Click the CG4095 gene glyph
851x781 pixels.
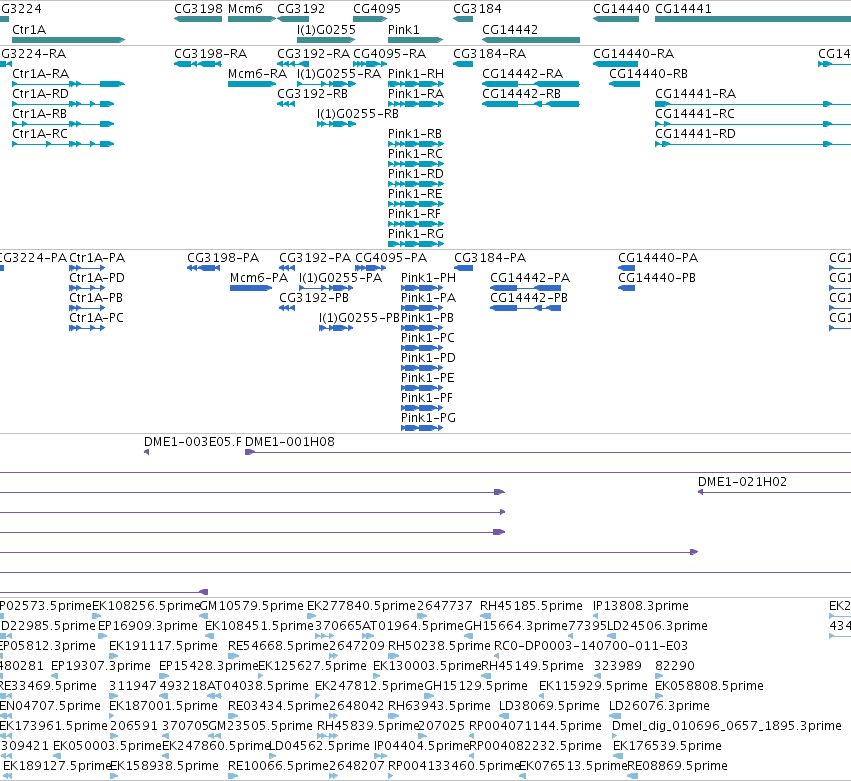coord(370,19)
